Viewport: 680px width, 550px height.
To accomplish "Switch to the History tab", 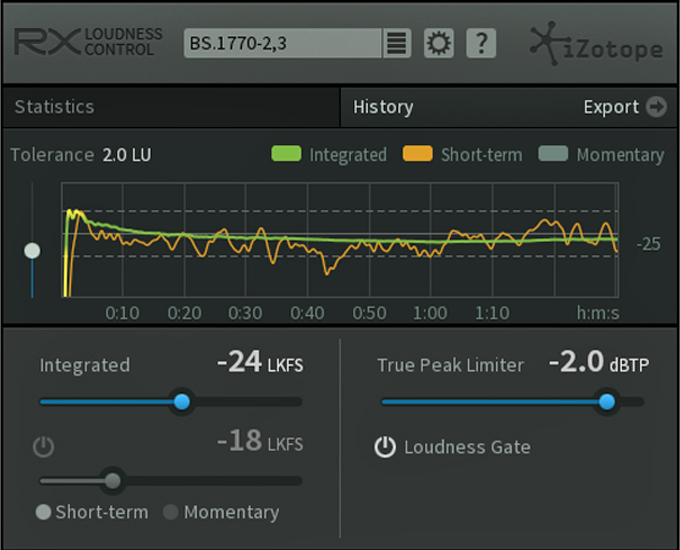I will (383, 107).
